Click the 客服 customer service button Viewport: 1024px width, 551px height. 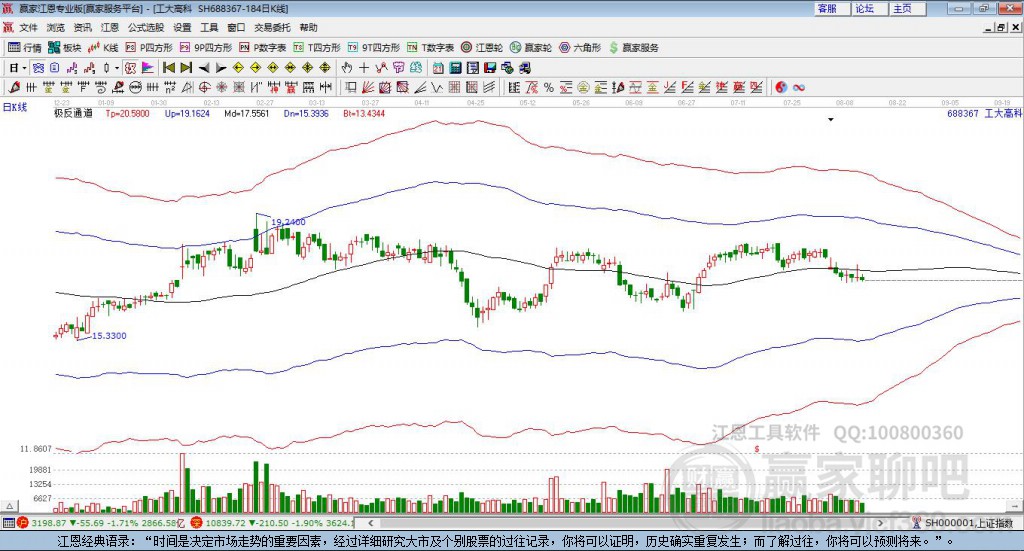point(827,8)
